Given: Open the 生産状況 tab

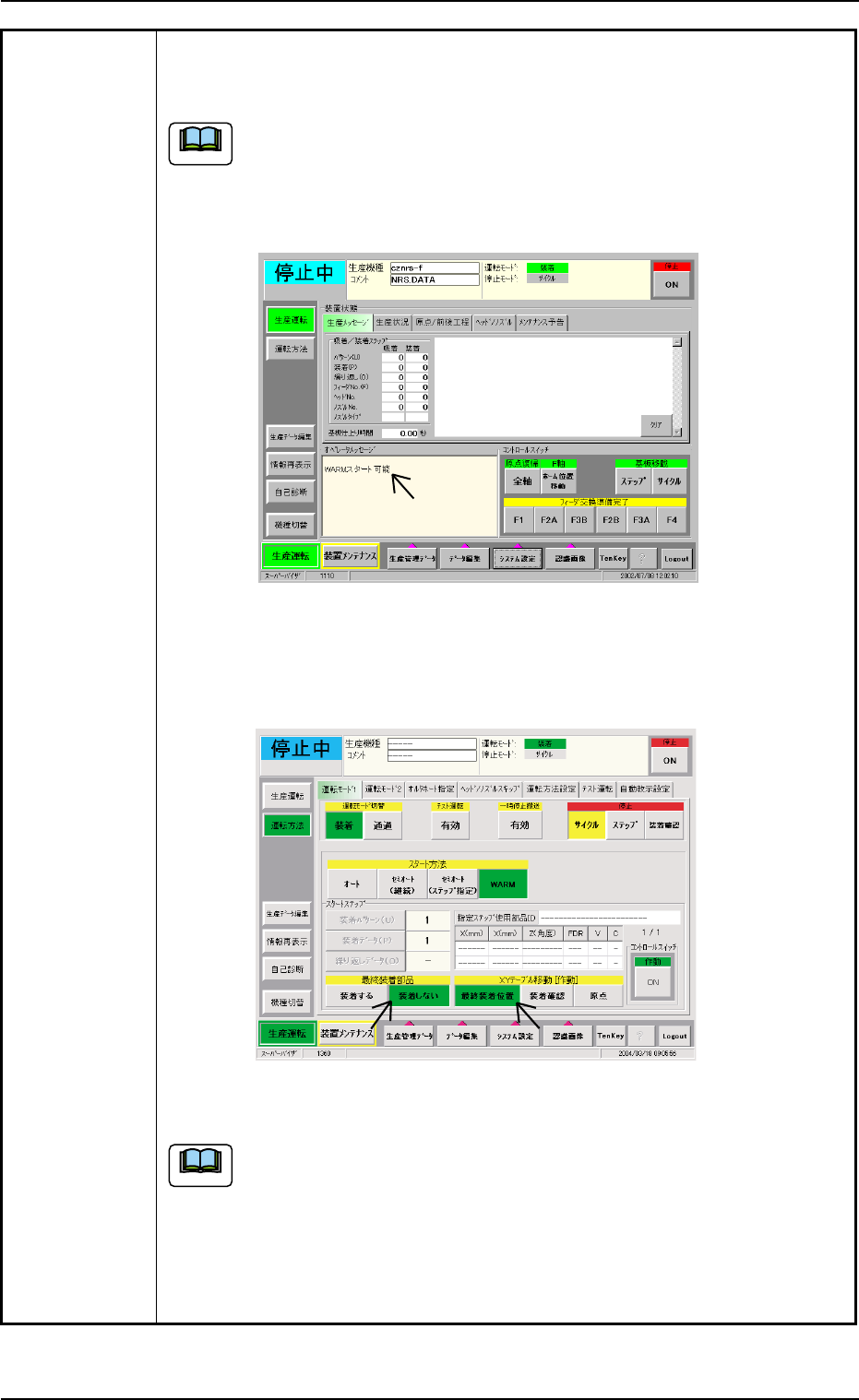Looking at the screenshot, I should coord(392,323).
